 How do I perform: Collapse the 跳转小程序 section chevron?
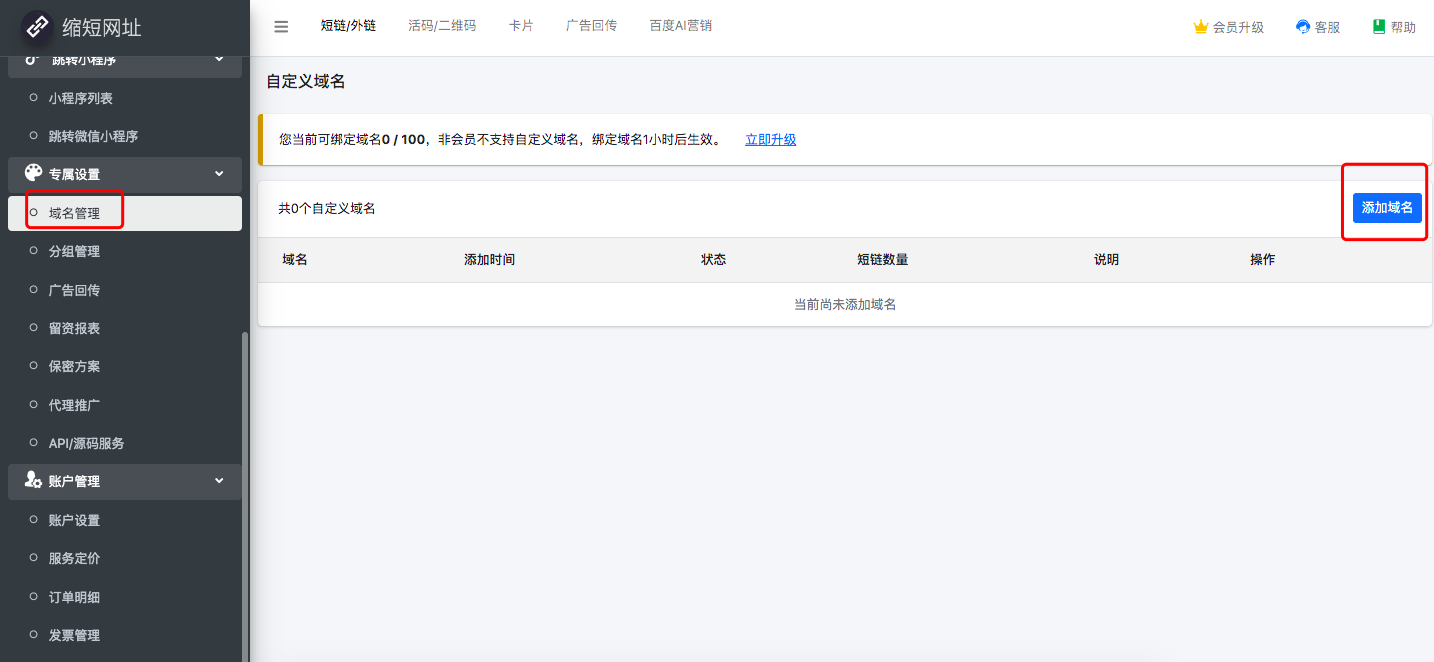[x=220, y=61]
